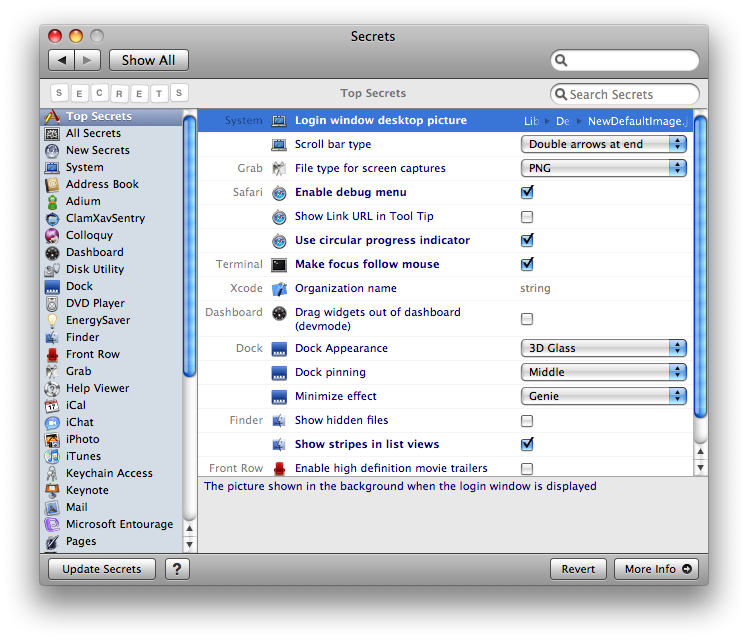The width and height of the screenshot is (748, 640).
Task: Click Terminal icon beside Make focus follow mouse
Action: [279, 265]
